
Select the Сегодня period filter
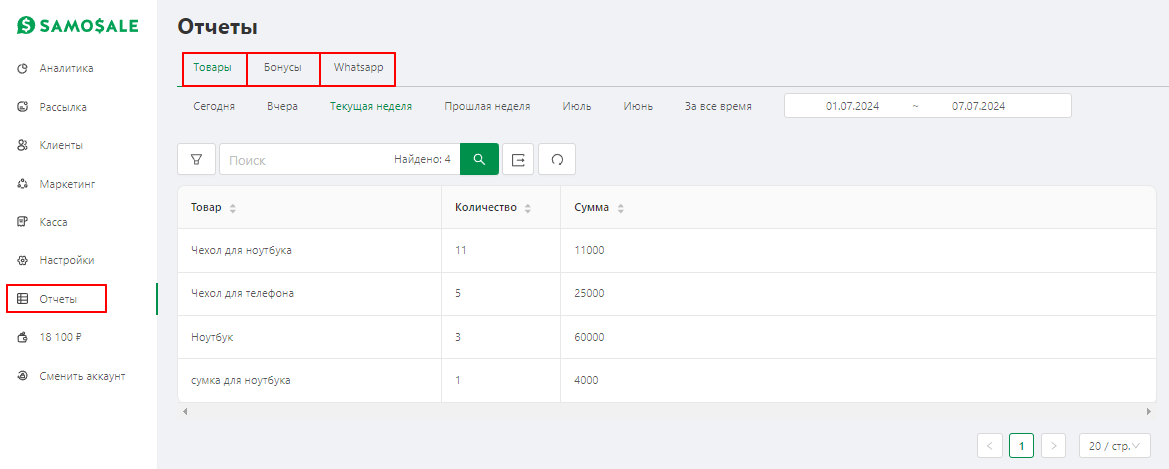tap(214, 106)
